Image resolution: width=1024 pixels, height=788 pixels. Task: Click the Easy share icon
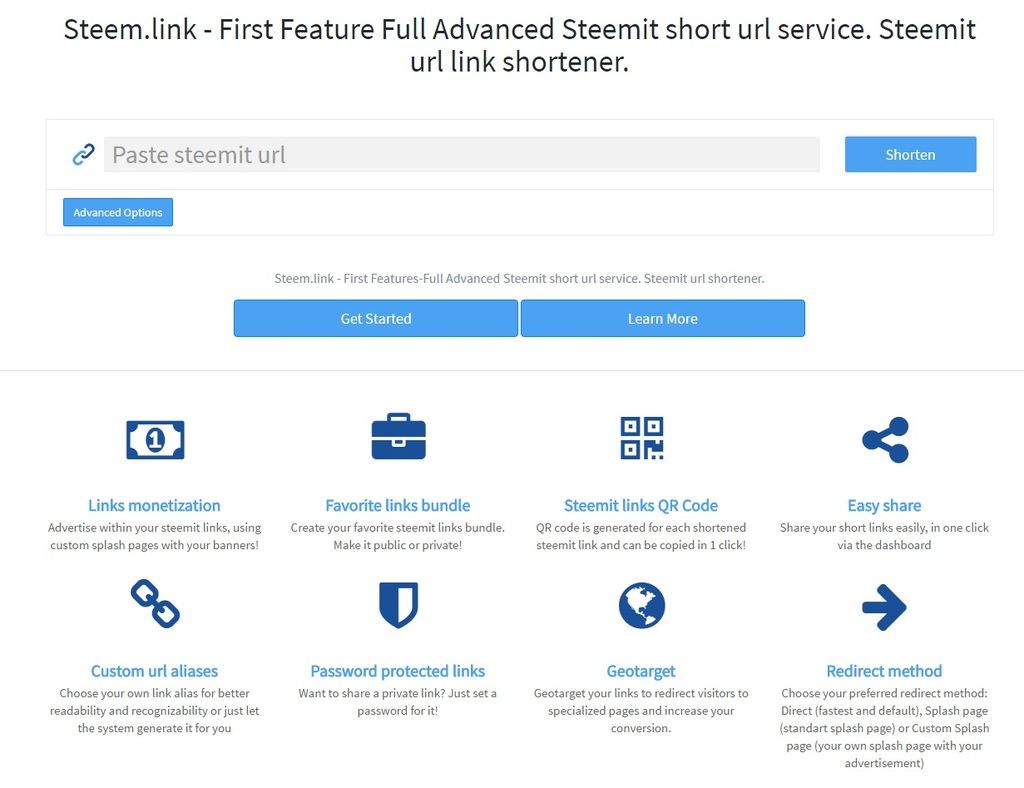click(x=885, y=439)
